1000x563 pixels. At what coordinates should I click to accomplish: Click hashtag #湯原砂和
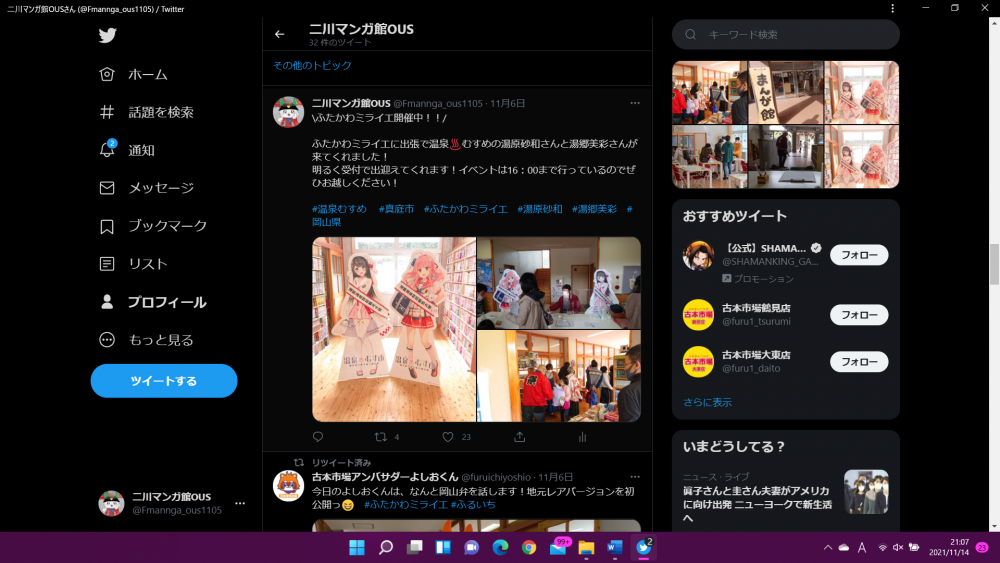point(540,208)
